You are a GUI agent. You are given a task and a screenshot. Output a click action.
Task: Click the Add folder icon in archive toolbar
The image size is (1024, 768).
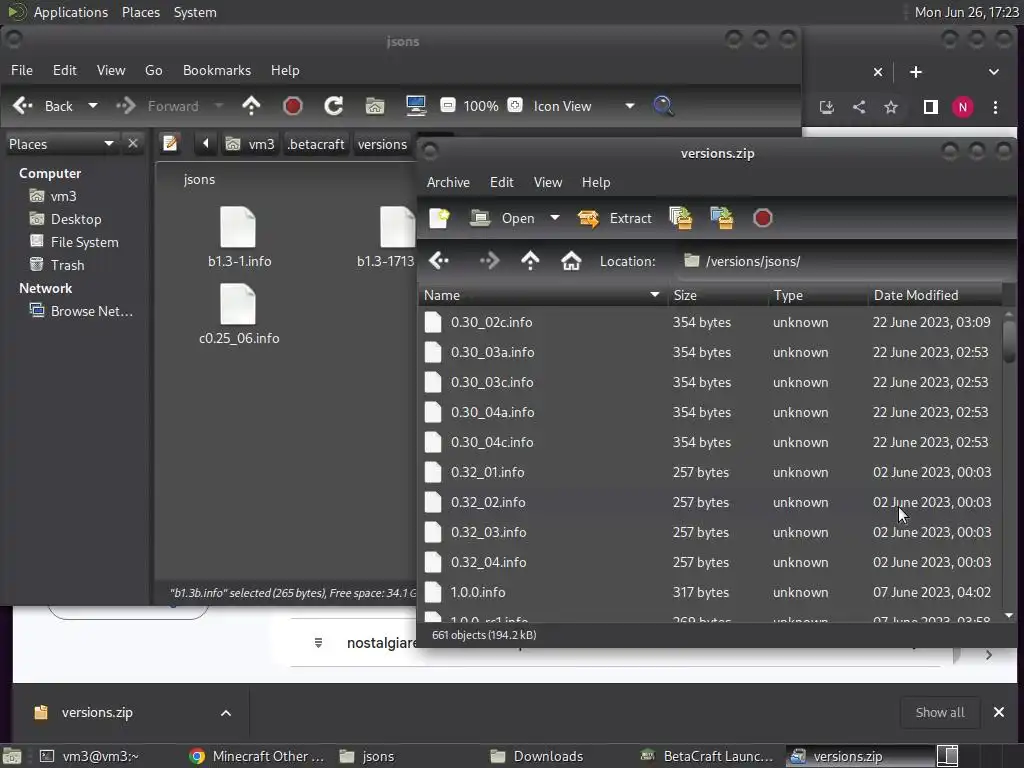point(722,218)
